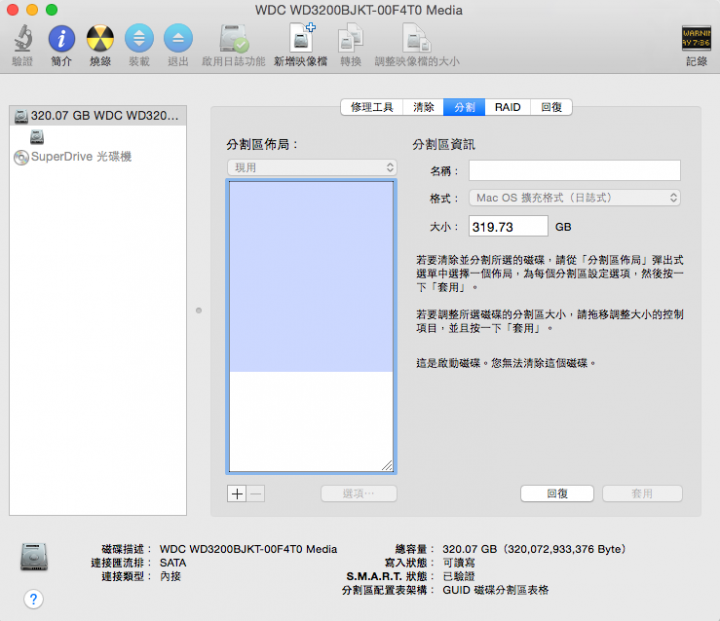Click the sidebar divider dot handle
Image resolution: width=720 pixels, height=621 pixels.
pos(199,310)
